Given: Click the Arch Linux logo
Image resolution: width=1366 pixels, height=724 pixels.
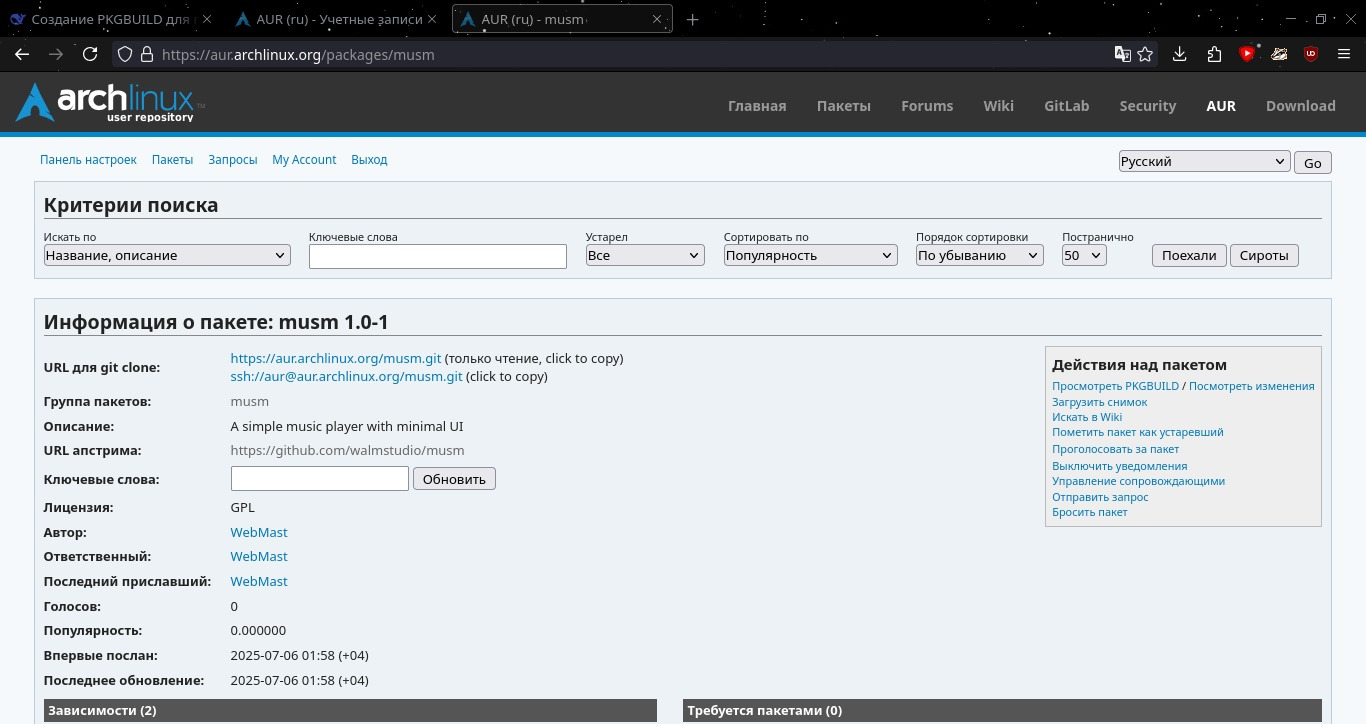Looking at the screenshot, I should (x=110, y=103).
